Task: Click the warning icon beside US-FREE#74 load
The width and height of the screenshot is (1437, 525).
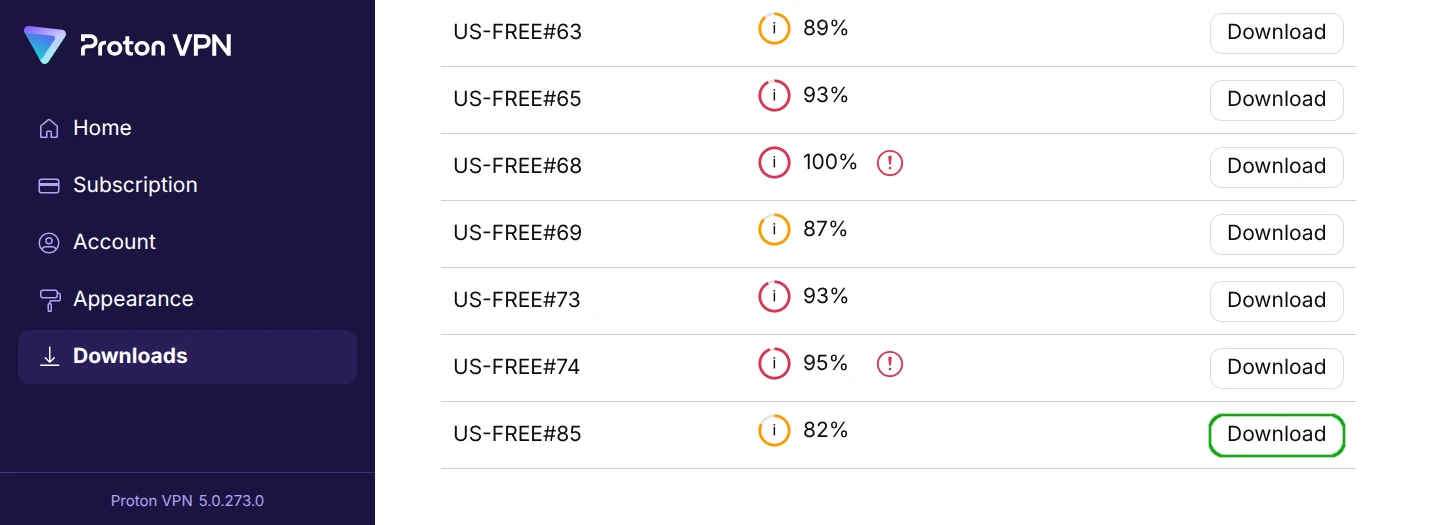Action: tap(890, 364)
